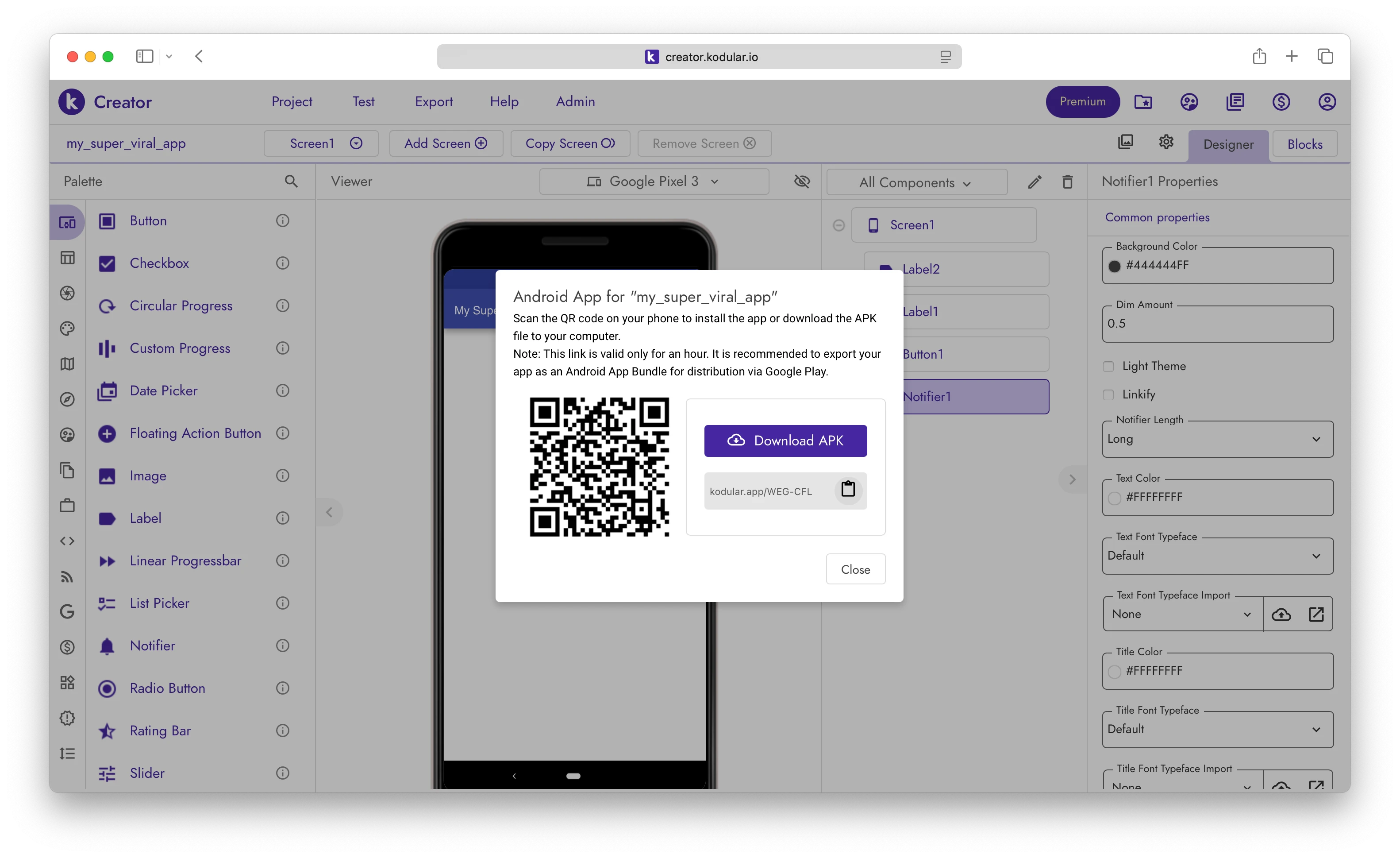
Task: Open project settings with the gear icon
Action: pos(1166,142)
